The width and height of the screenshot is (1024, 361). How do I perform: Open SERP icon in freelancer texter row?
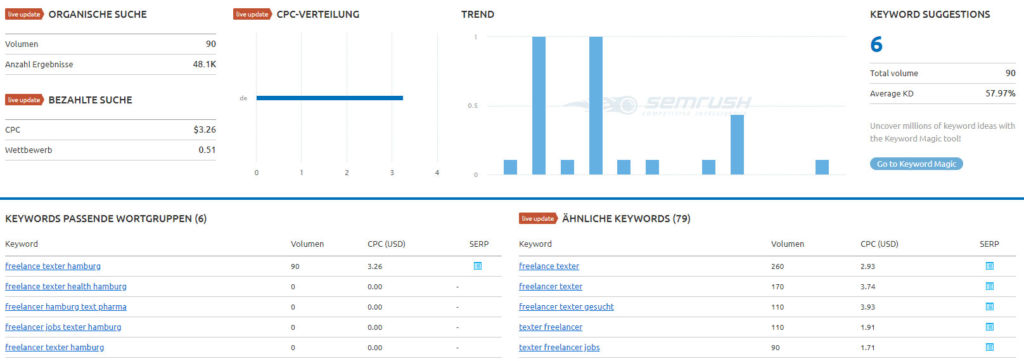coord(989,286)
